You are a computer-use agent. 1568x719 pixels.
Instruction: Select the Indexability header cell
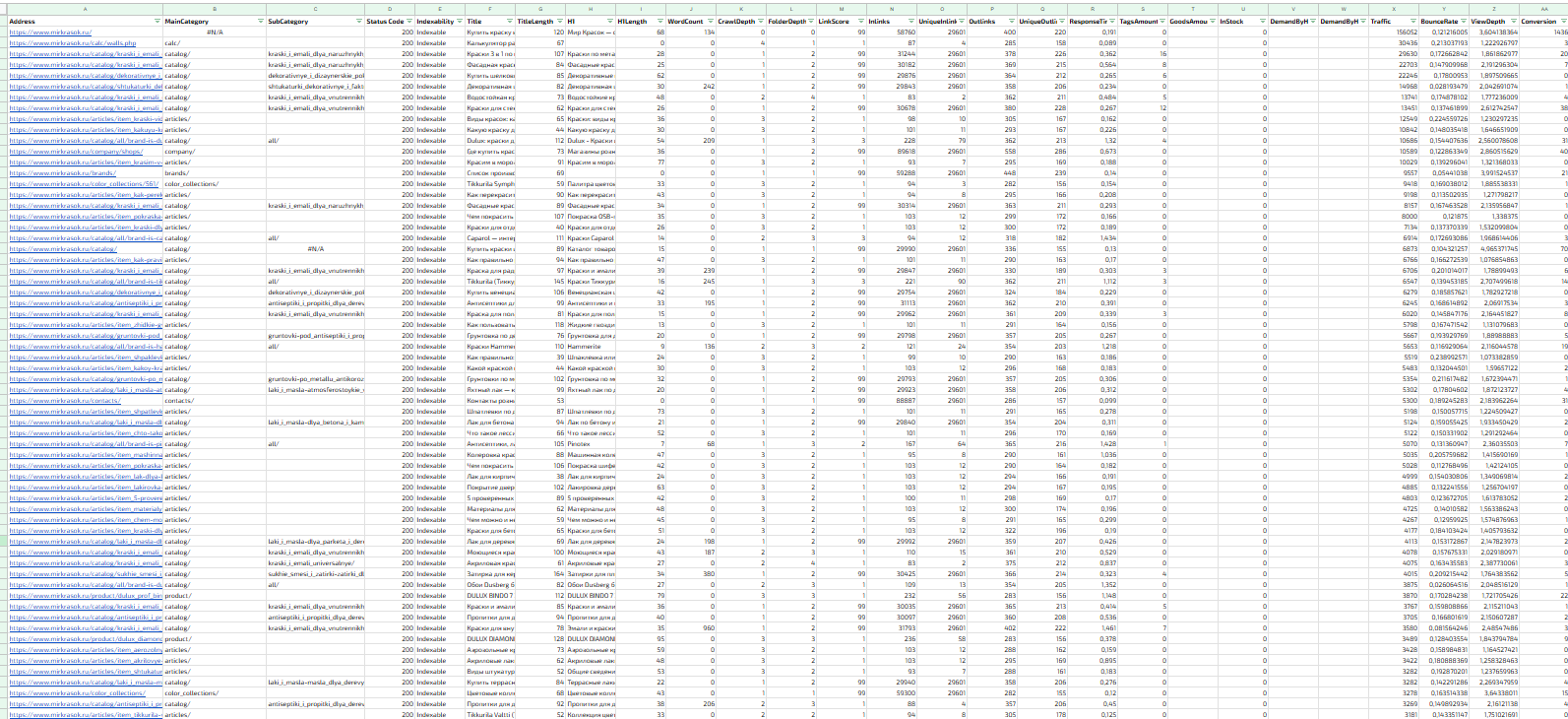[x=440, y=21]
